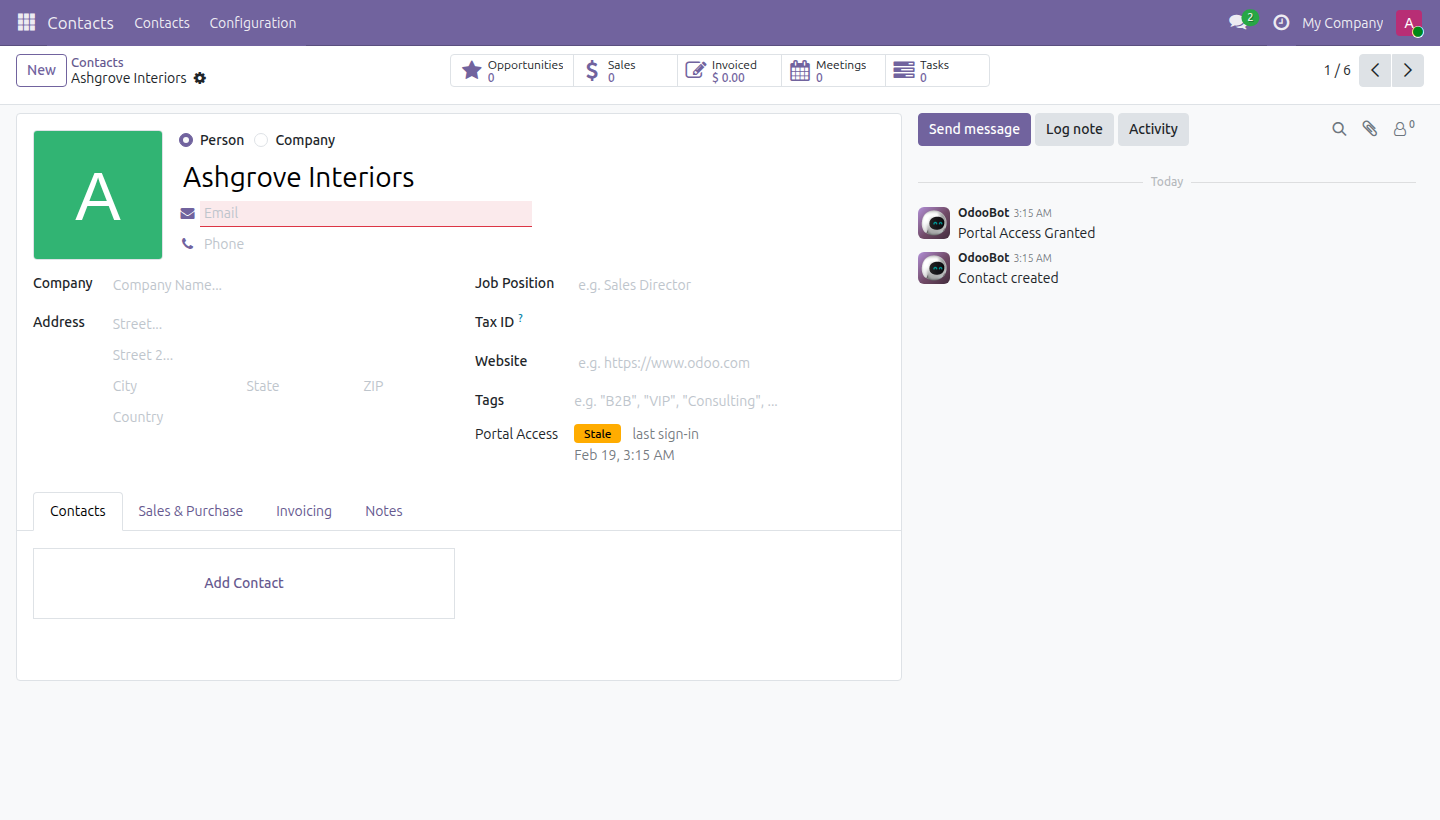Click OdooBot avatar on Portal Access Granted
The width and height of the screenshot is (1440, 820).
click(934, 223)
